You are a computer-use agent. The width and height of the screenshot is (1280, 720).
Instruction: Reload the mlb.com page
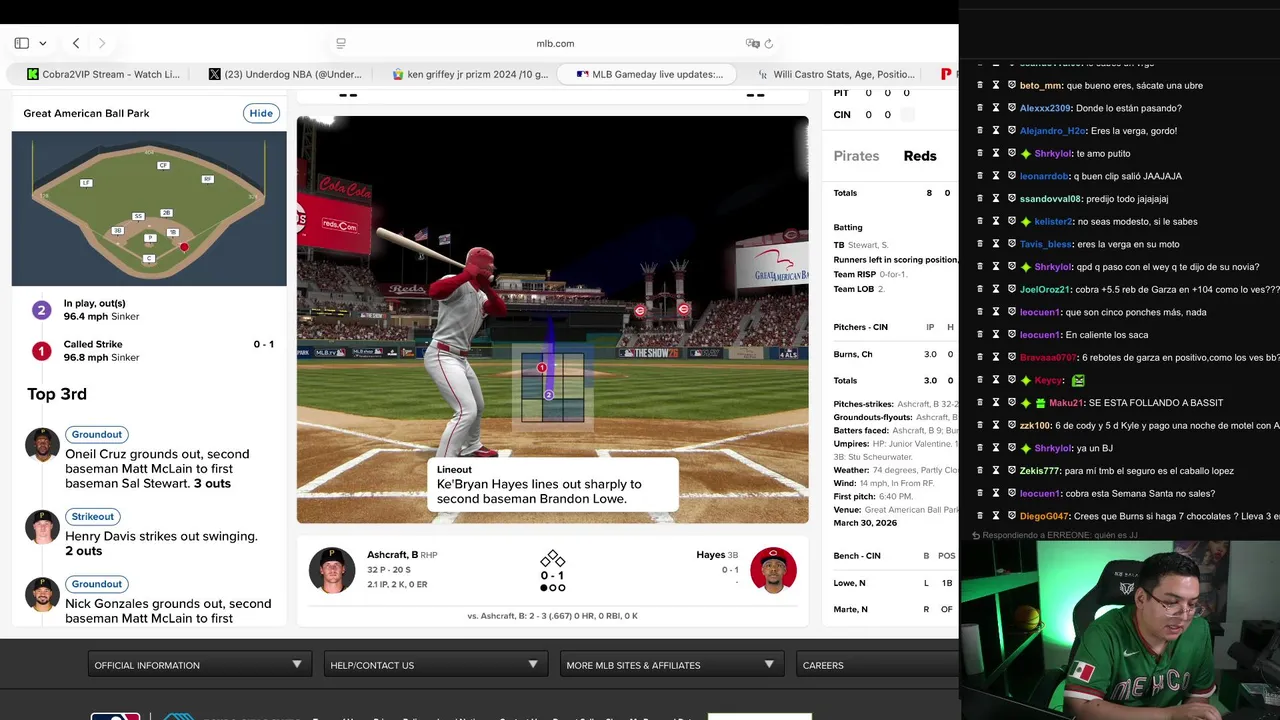(769, 43)
